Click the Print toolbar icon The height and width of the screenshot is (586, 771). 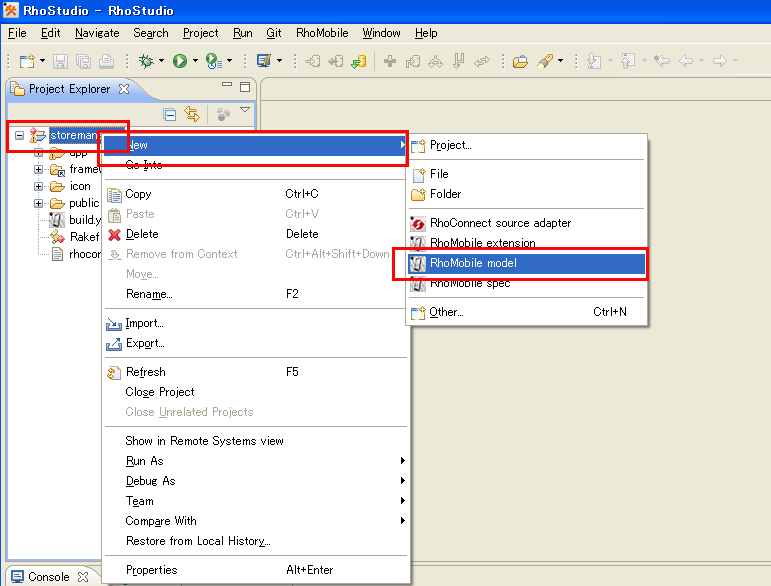(x=107, y=61)
